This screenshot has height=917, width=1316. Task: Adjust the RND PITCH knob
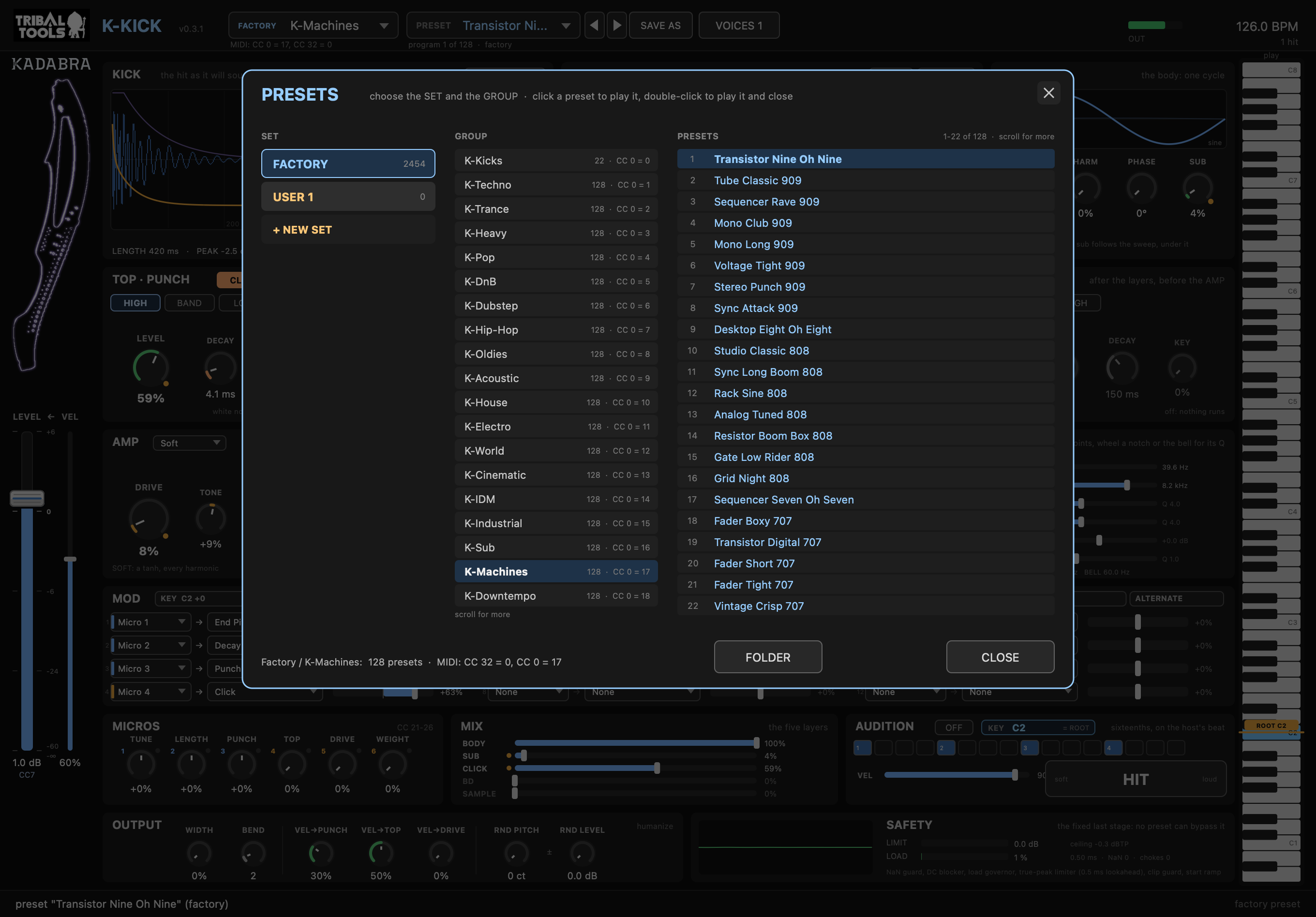(x=516, y=853)
